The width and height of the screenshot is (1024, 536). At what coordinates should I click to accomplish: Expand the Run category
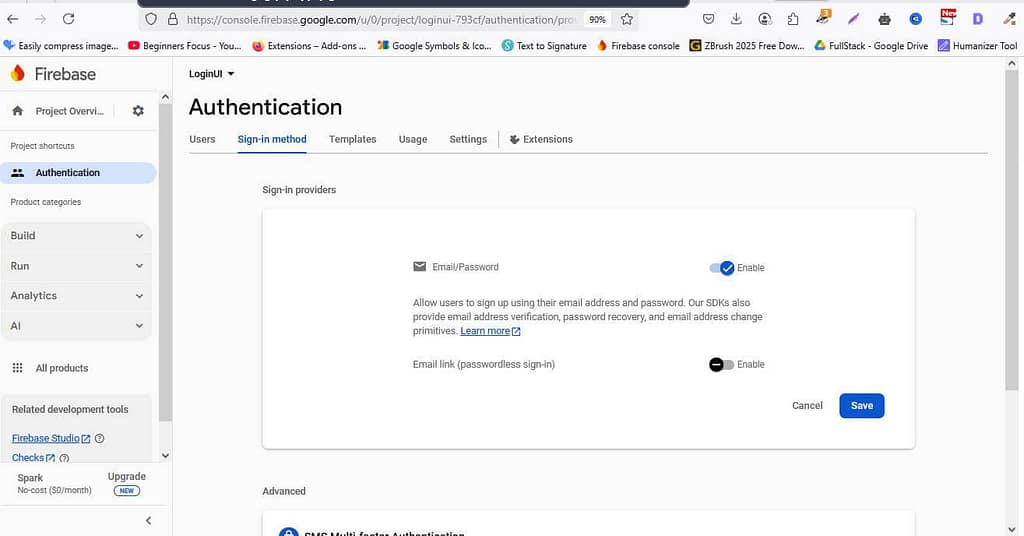click(x=76, y=266)
